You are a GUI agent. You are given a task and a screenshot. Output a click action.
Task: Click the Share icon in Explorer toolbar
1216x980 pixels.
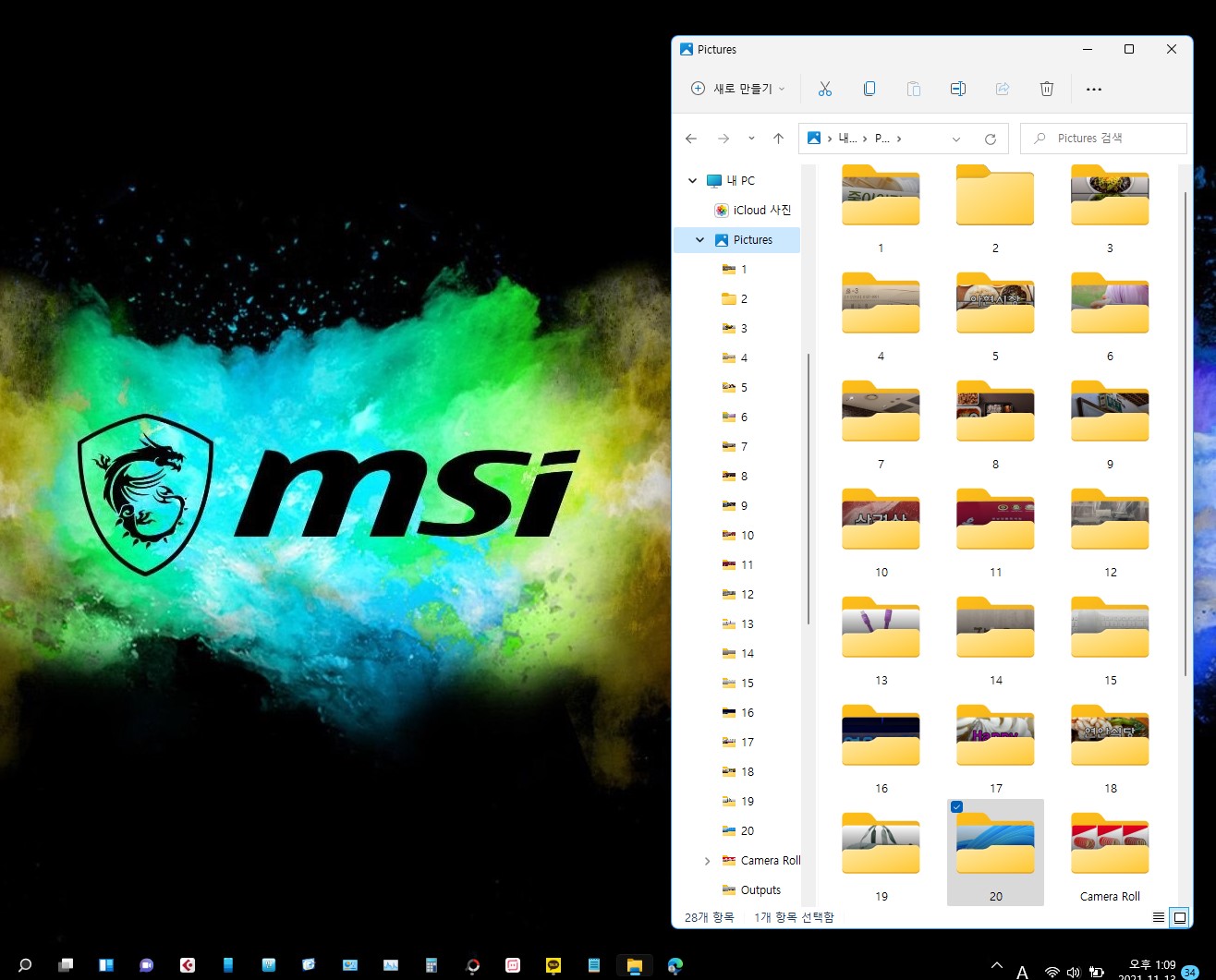1002,89
